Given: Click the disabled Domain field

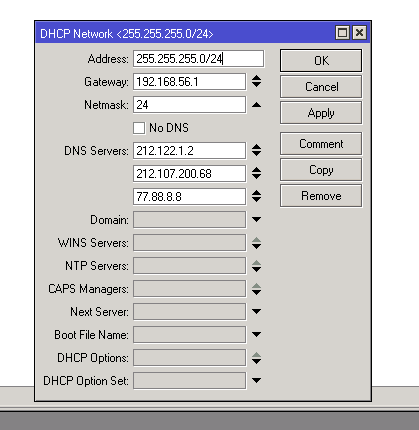Looking at the screenshot, I should (189, 220).
